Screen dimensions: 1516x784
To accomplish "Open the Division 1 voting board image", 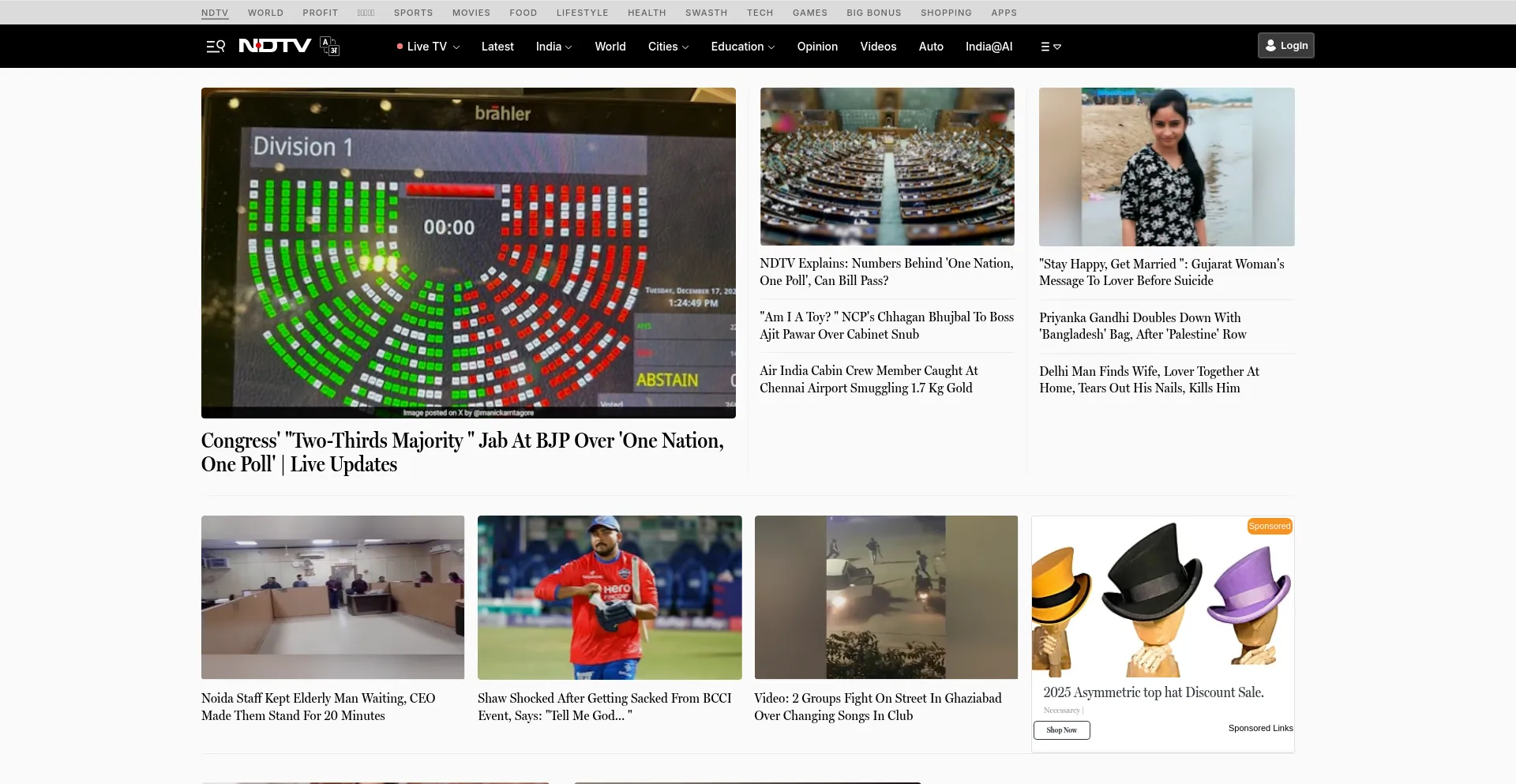I will tap(468, 253).
